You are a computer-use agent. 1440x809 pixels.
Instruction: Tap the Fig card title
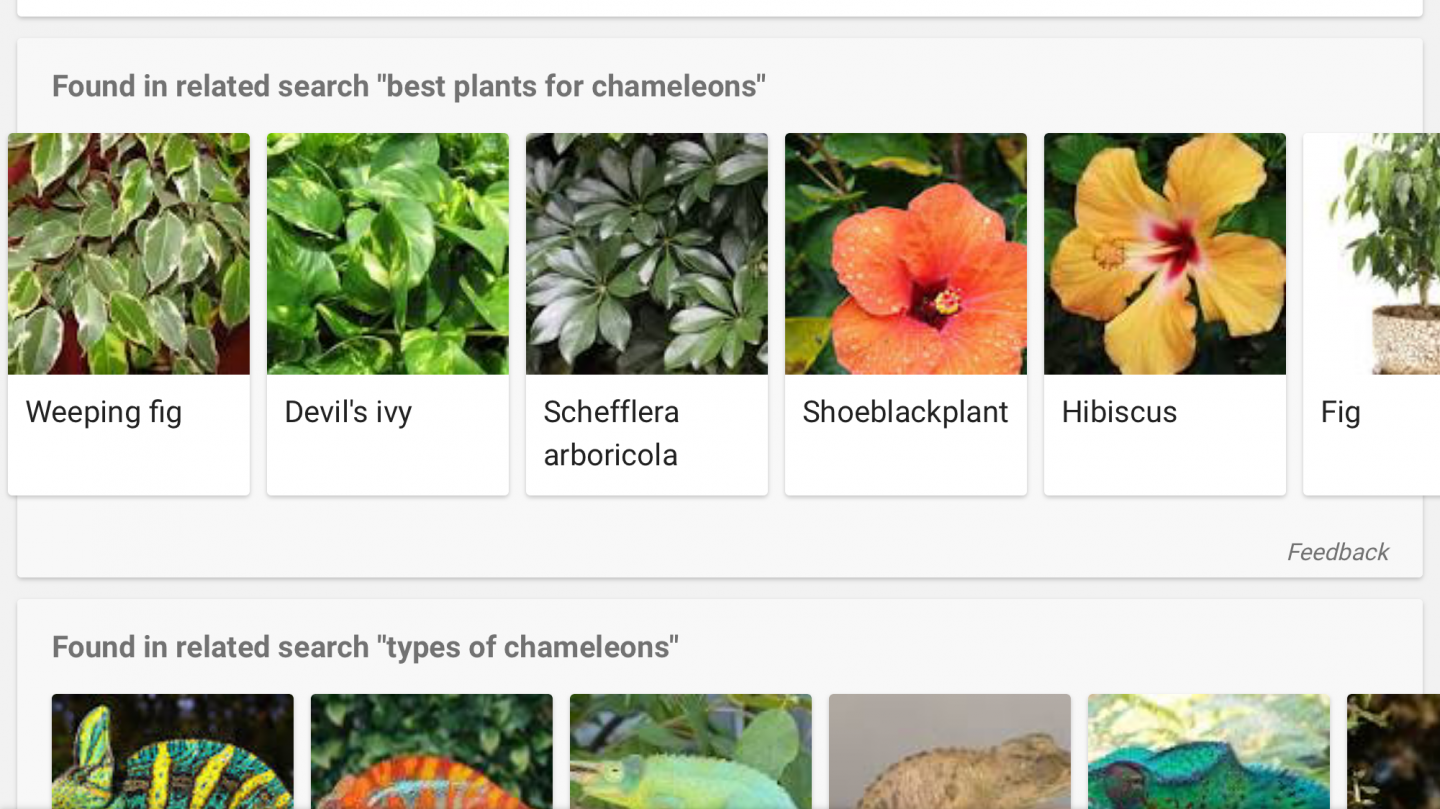(1341, 412)
